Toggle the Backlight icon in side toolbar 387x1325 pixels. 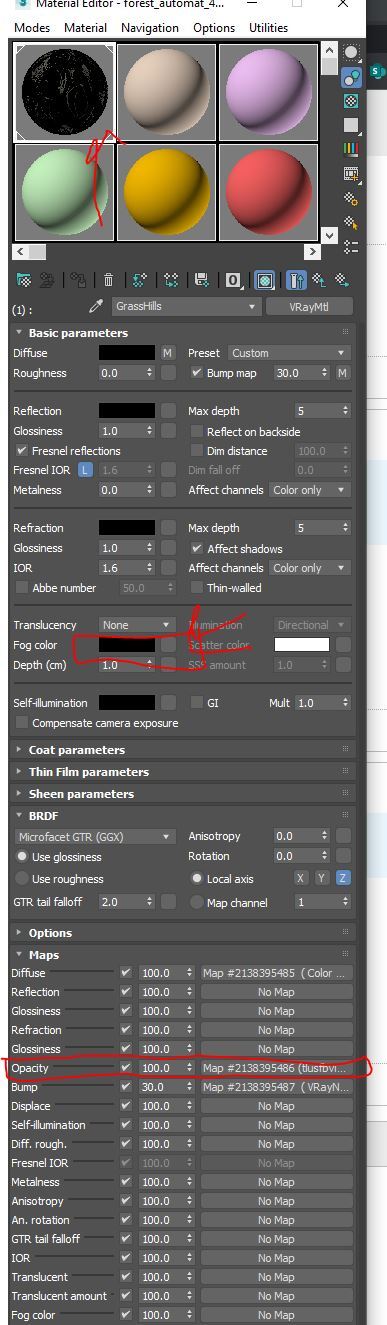pos(351,76)
